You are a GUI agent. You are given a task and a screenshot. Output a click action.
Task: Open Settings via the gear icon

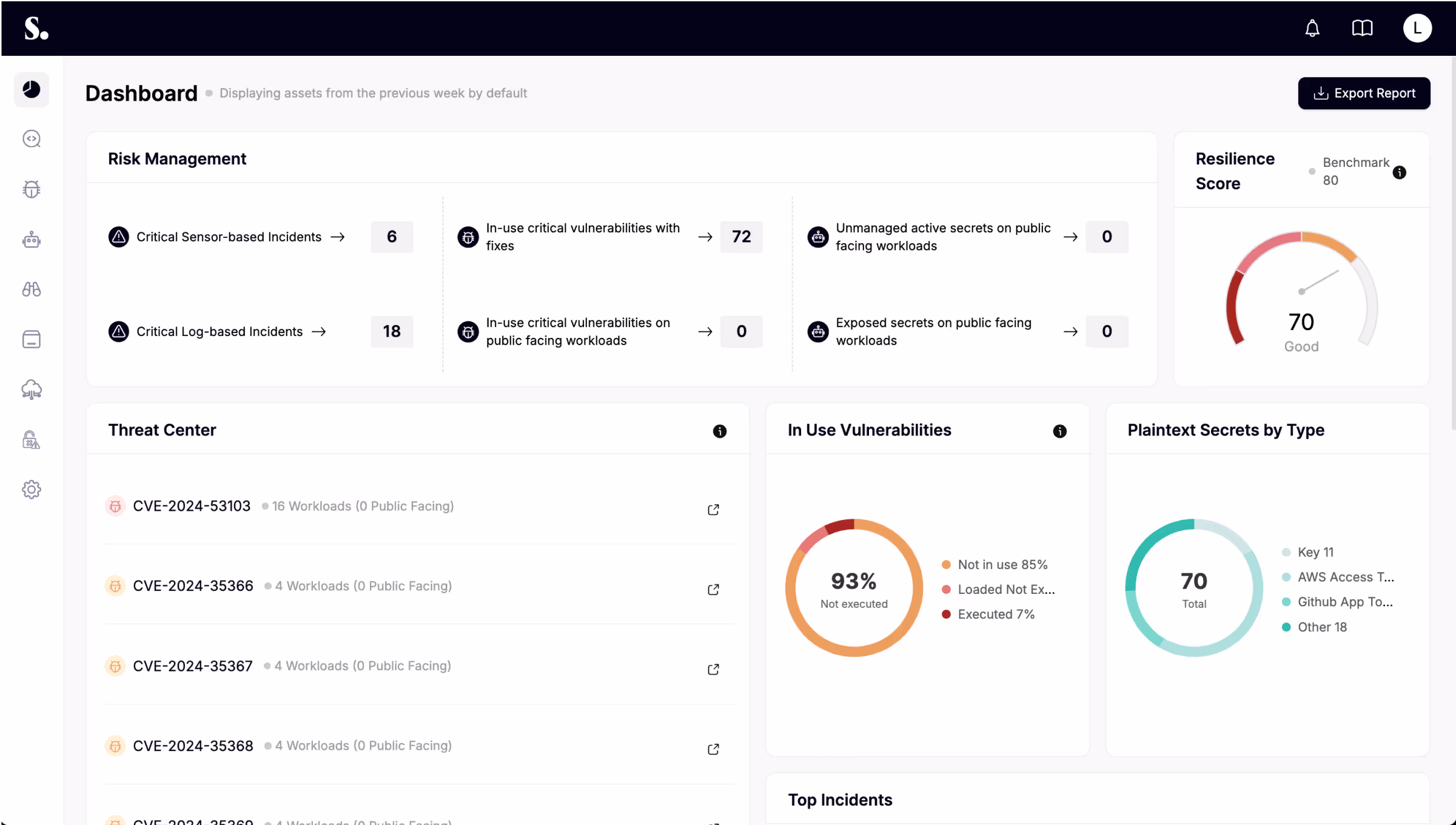pos(31,490)
